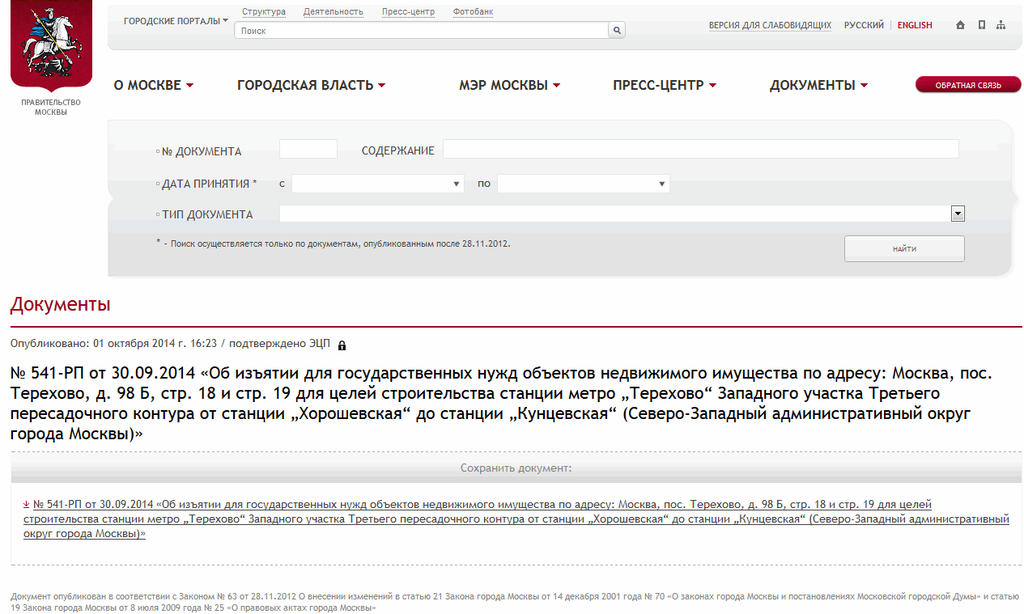This screenshot has height=614, width=1024.
Task: Click the Тип документа label
Action: point(207,214)
